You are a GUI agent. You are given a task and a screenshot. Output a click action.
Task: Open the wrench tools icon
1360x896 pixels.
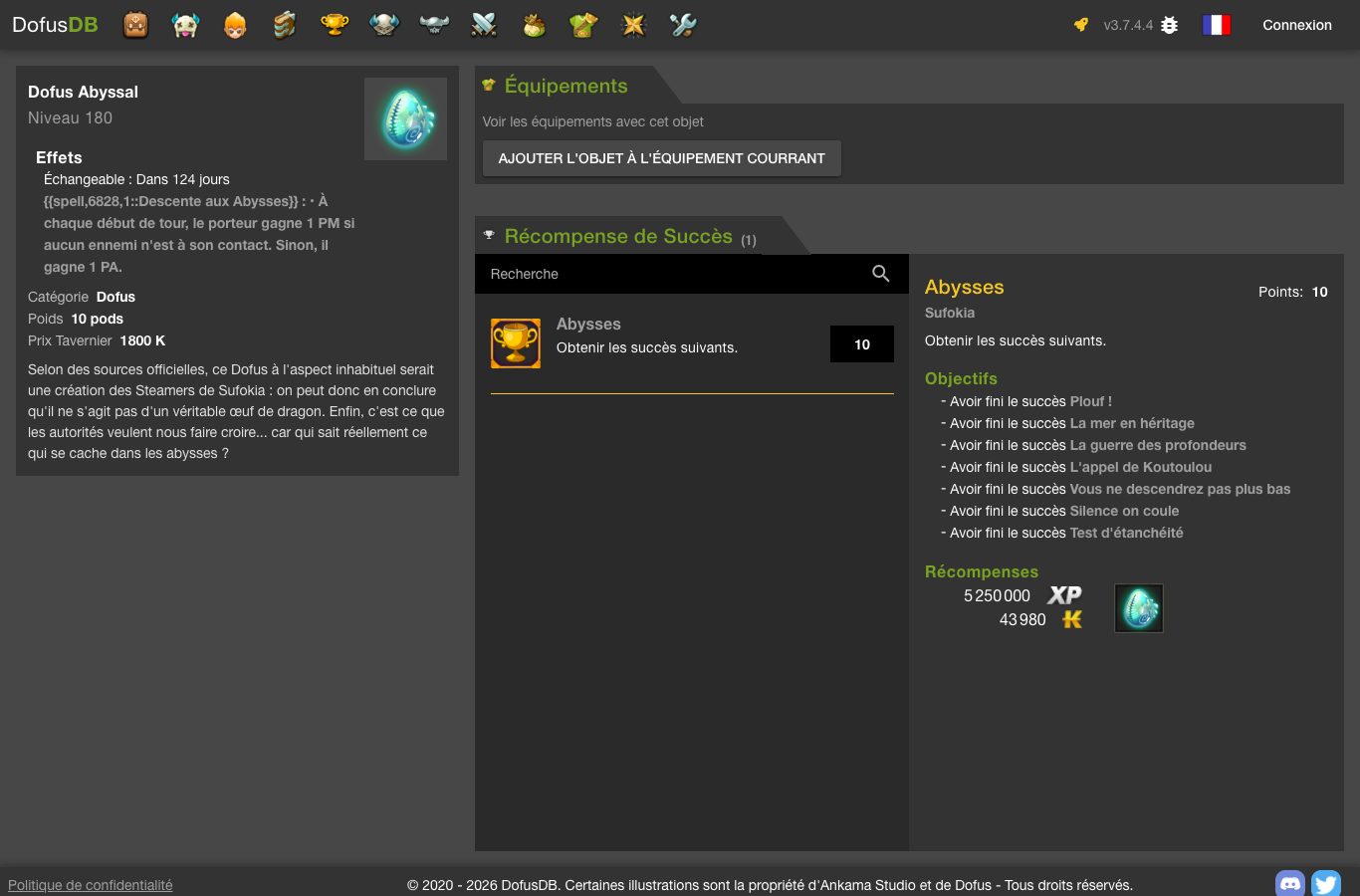(x=683, y=25)
